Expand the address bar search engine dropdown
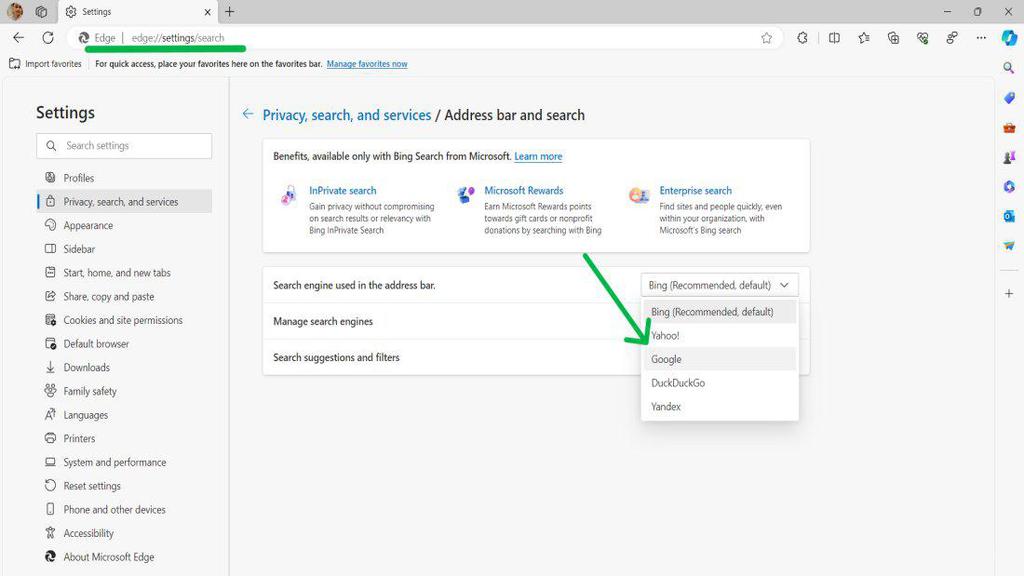The image size is (1024, 576). (x=719, y=285)
